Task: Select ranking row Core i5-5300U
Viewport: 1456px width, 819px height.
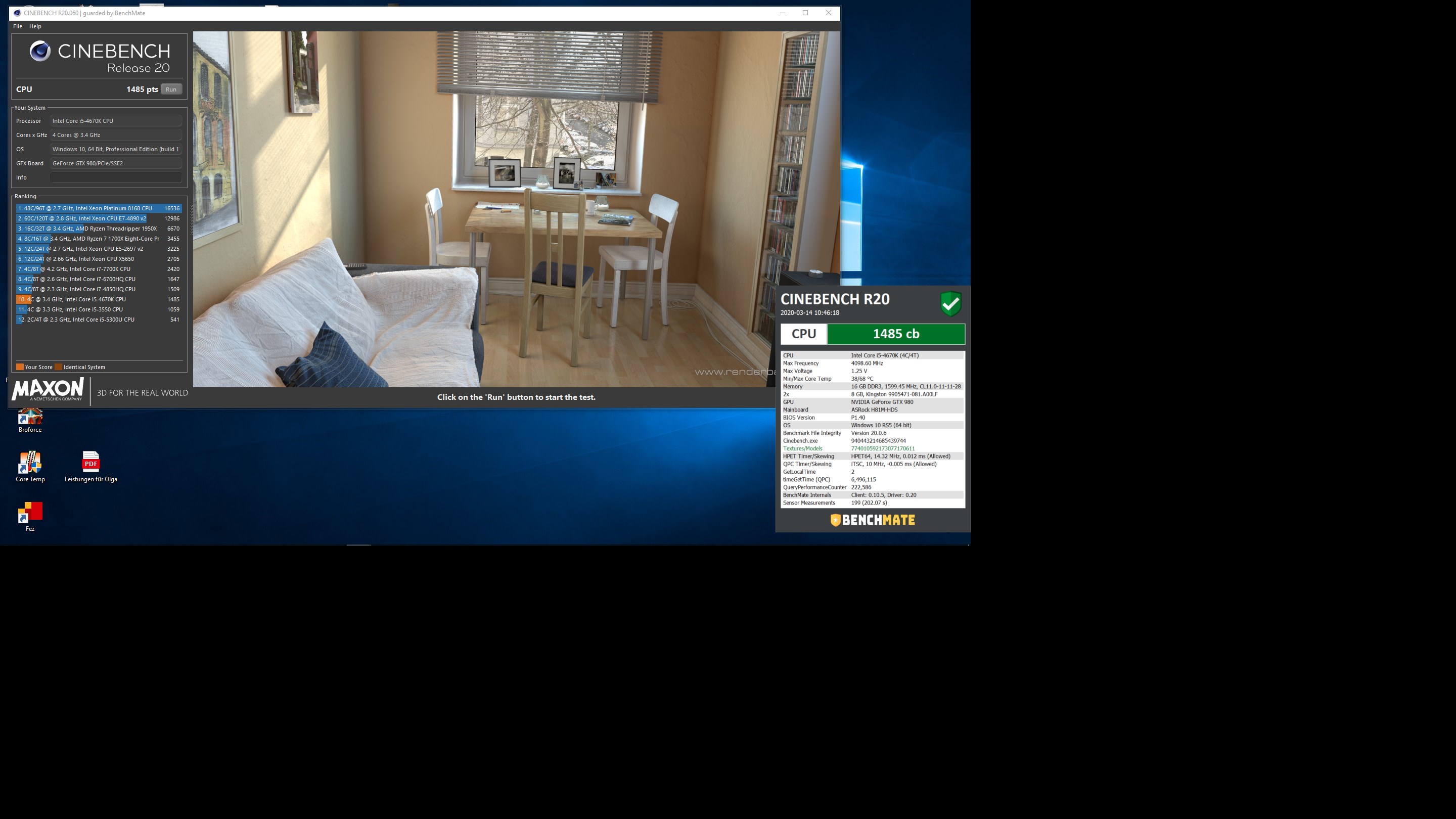Action: pos(99,320)
